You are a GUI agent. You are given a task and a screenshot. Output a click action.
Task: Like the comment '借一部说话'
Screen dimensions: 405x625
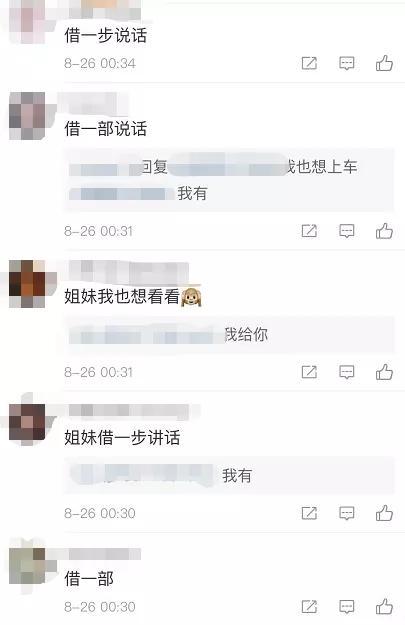(384, 231)
